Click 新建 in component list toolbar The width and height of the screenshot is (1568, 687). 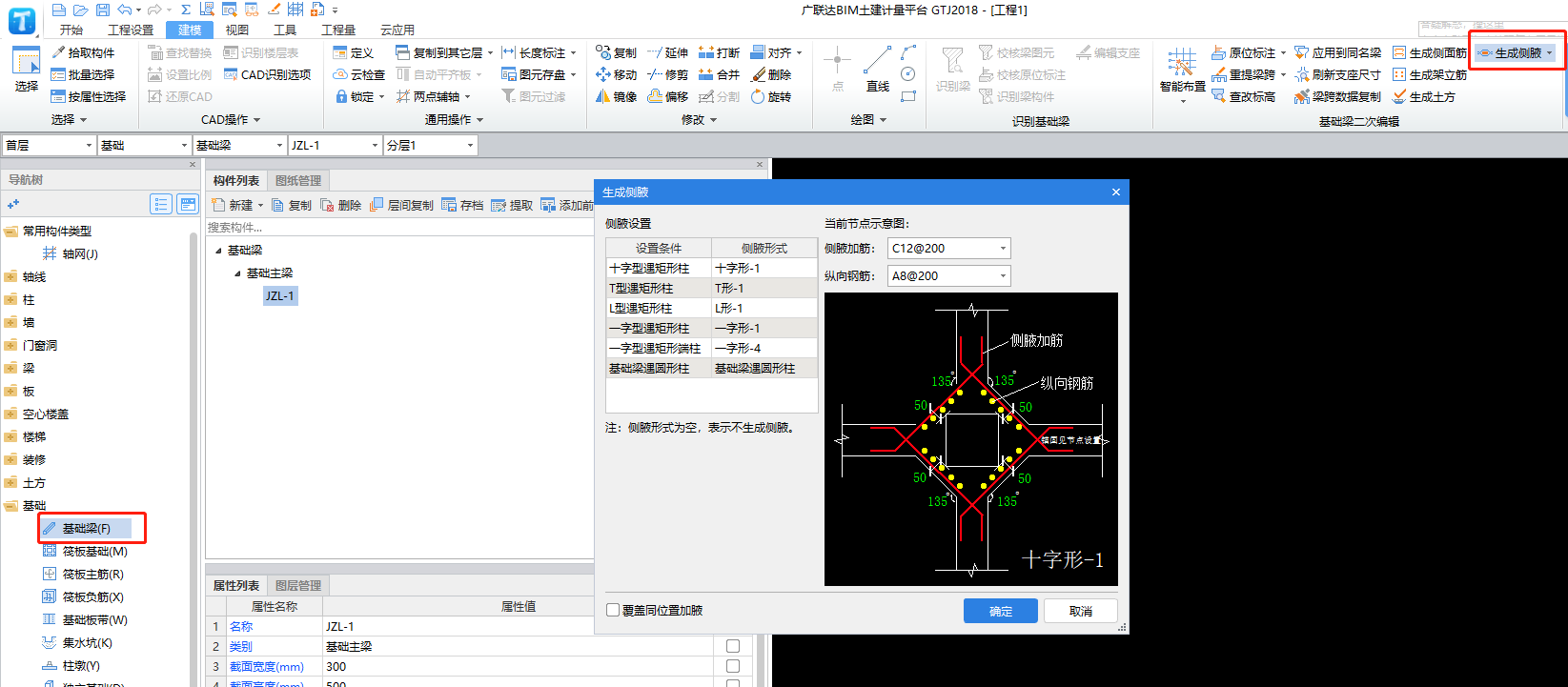tap(235, 205)
